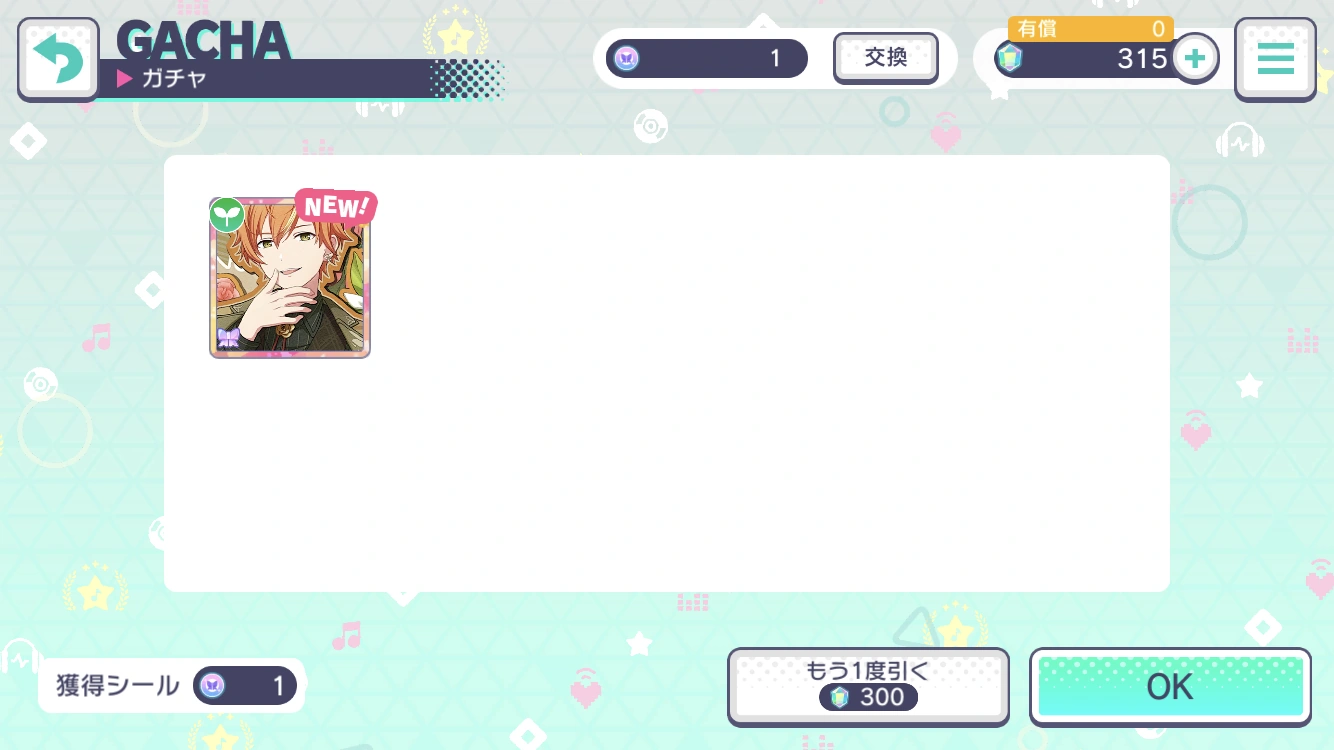Image resolution: width=1334 pixels, height=750 pixels.
Task: Open the hamburger menu
Action: tap(1275, 59)
